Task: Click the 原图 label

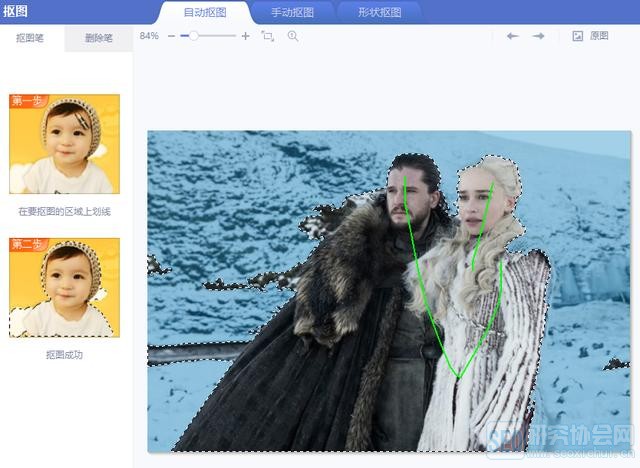Action: (x=599, y=36)
